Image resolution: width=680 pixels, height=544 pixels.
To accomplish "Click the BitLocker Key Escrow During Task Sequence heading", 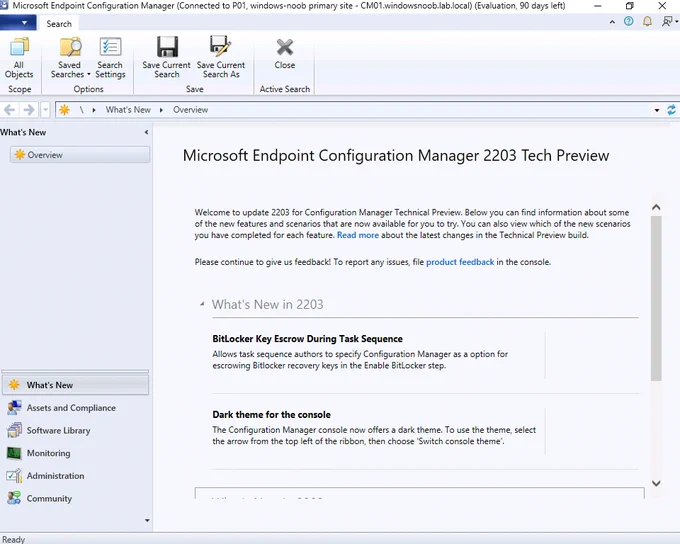I will coord(307,339).
